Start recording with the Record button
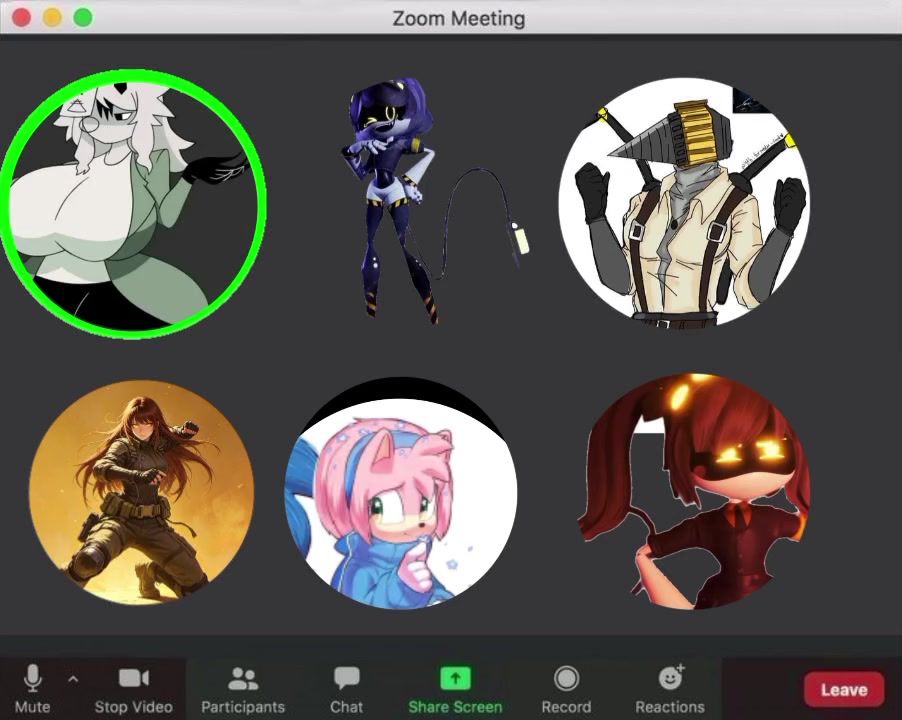Screen dimensions: 902x720 coord(566,689)
